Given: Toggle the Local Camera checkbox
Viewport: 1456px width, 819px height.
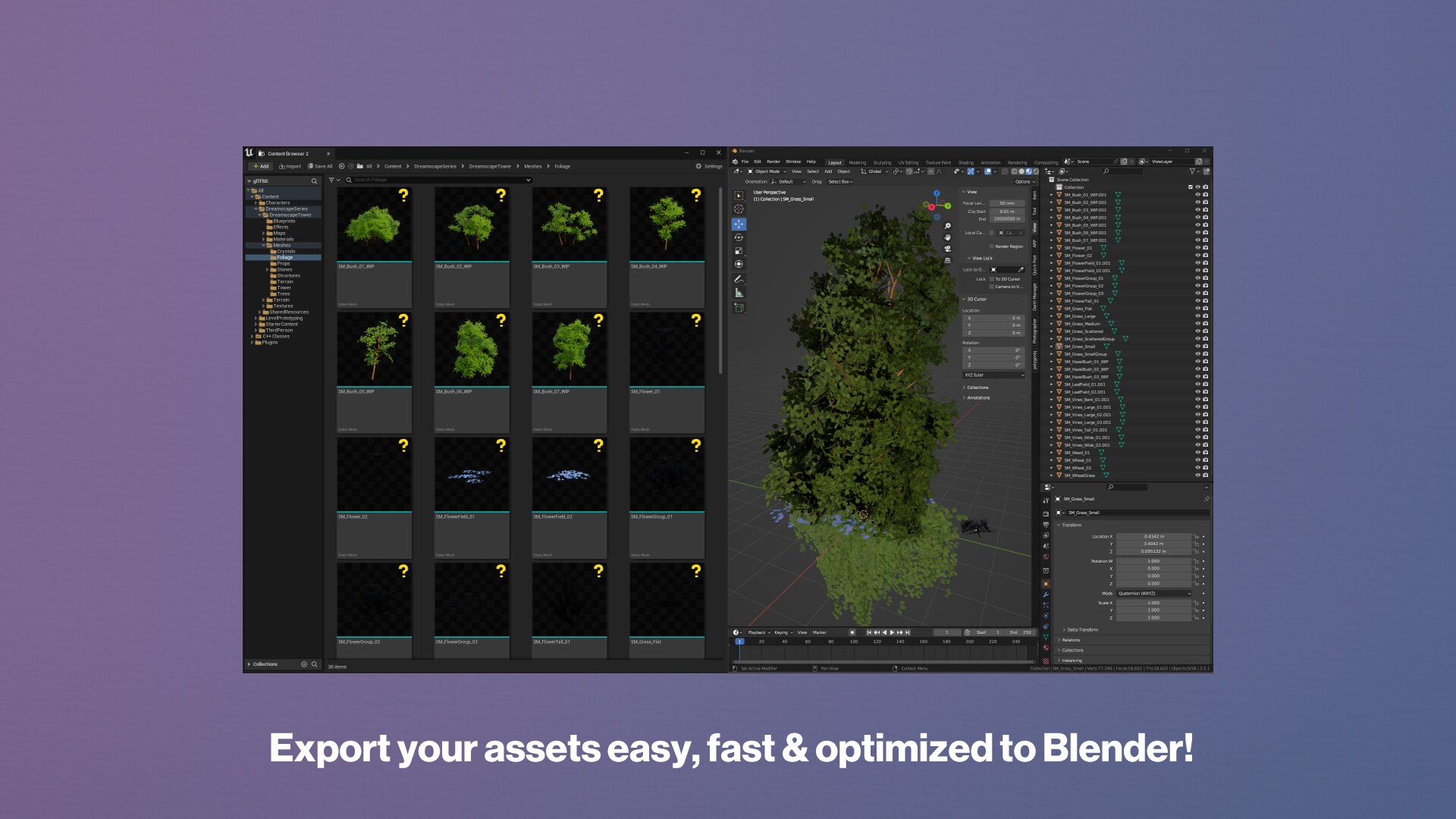Looking at the screenshot, I should [991, 233].
